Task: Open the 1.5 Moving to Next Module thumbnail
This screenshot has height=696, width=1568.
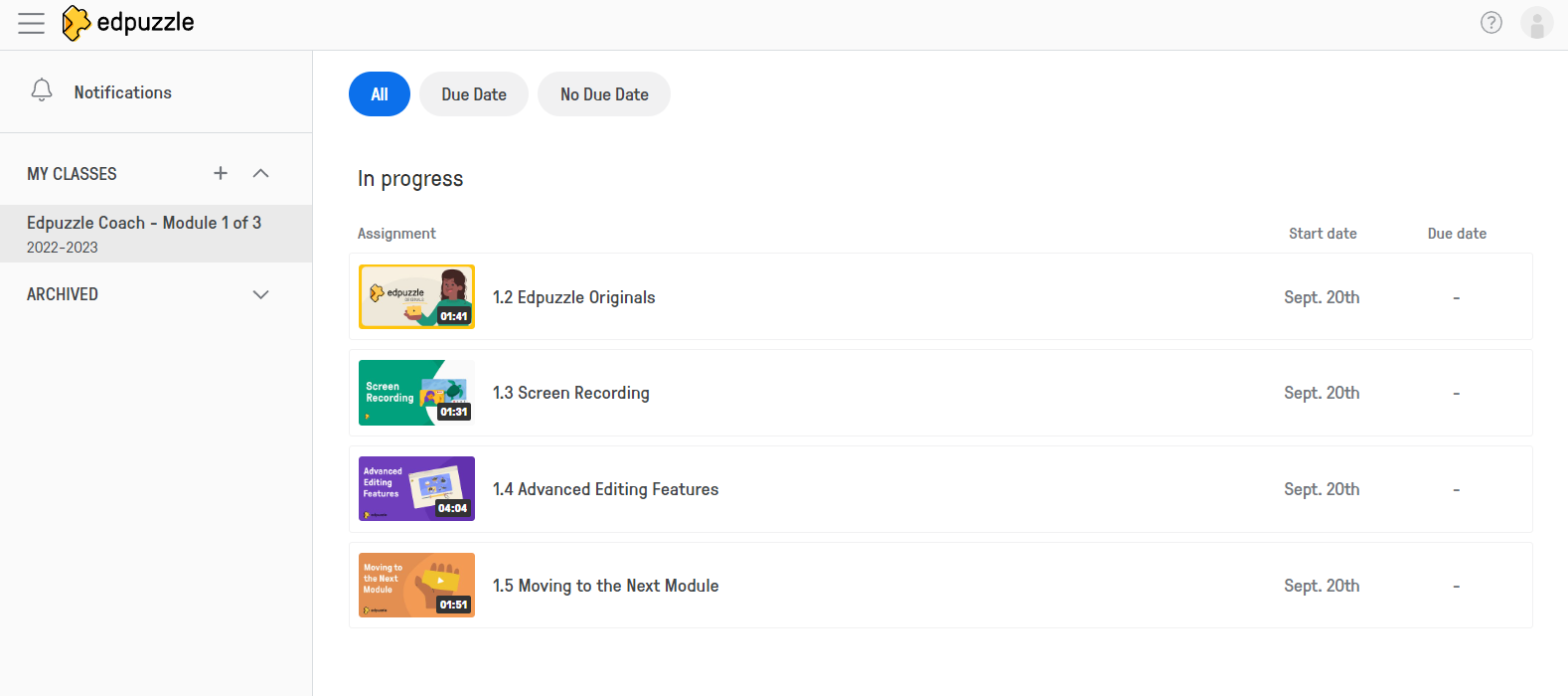Action: pos(416,586)
